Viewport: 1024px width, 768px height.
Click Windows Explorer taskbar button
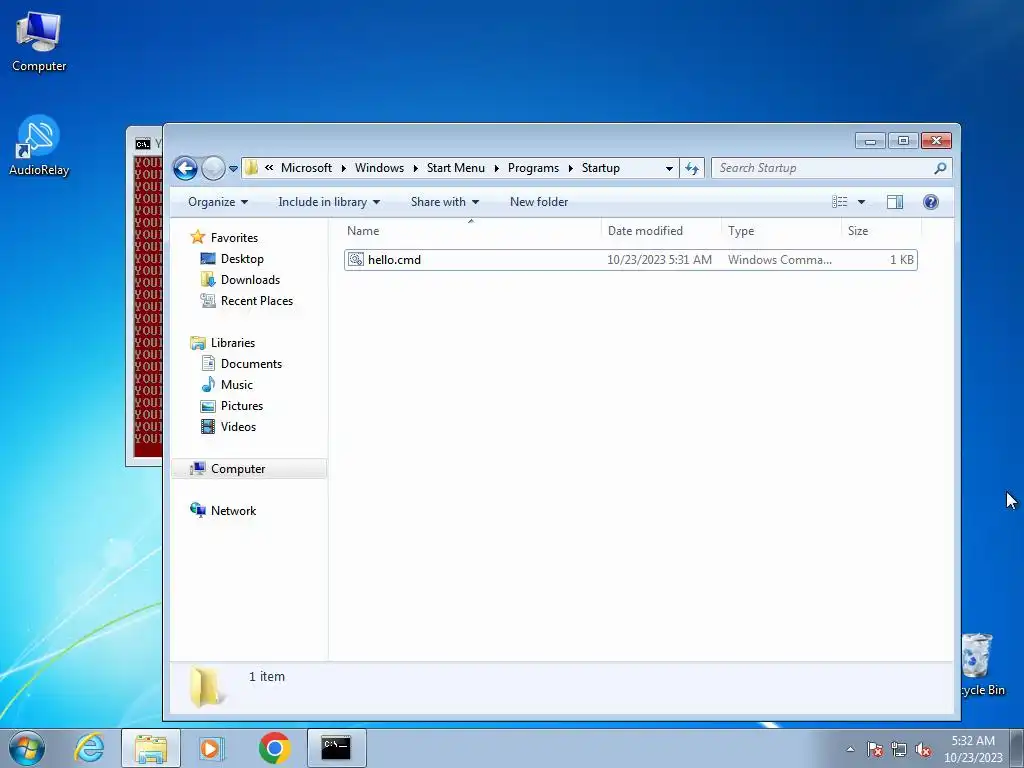(151, 748)
